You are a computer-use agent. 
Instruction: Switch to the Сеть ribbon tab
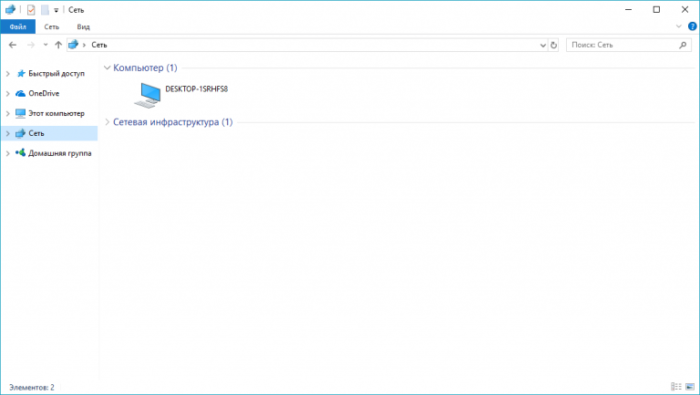pos(51,27)
